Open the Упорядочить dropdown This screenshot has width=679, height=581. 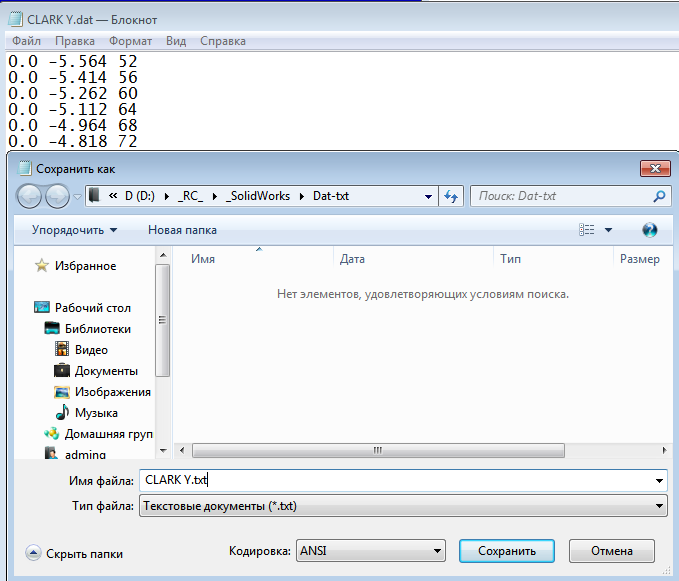74,230
